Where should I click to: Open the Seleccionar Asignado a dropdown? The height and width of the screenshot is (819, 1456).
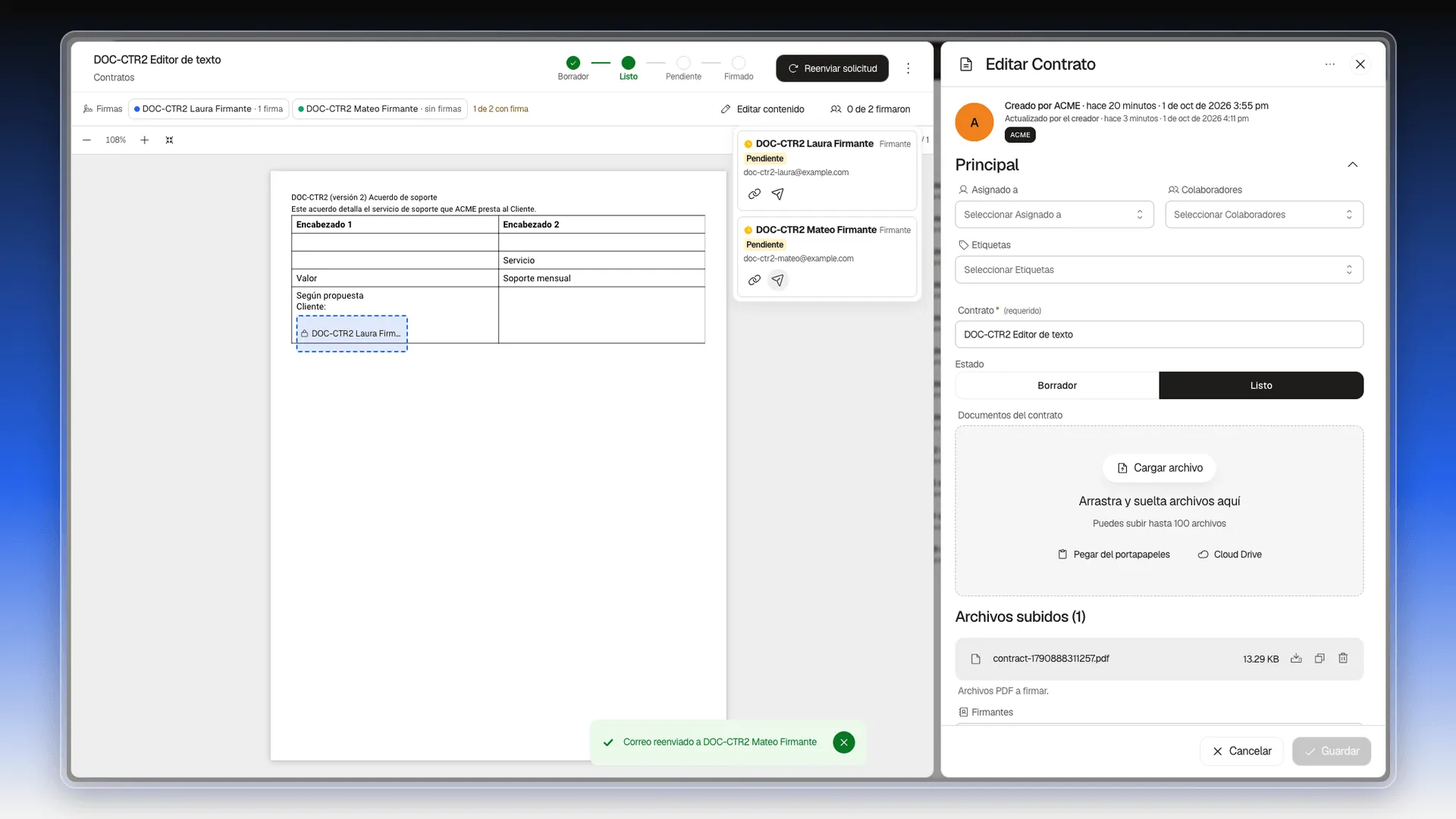coord(1054,215)
